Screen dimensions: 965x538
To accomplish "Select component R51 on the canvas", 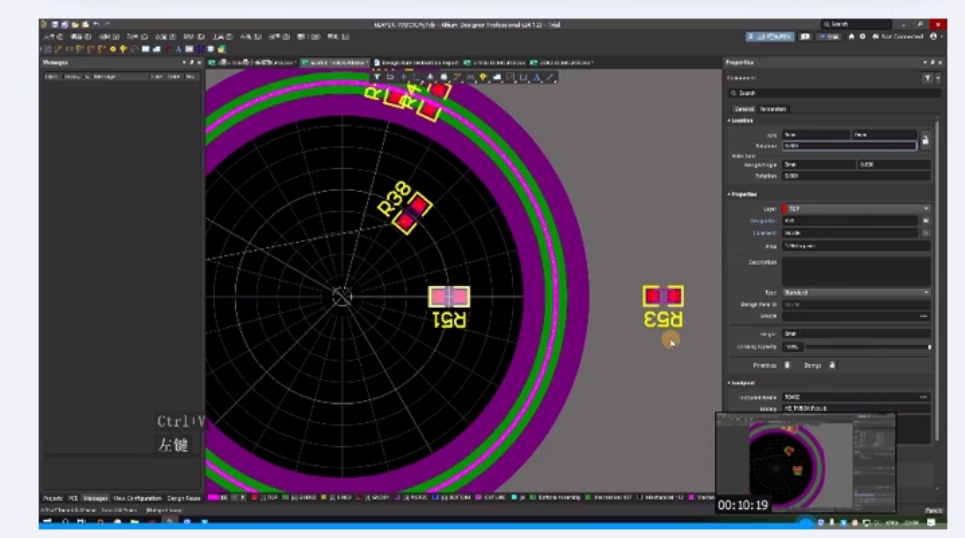I will [x=449, y=297].
